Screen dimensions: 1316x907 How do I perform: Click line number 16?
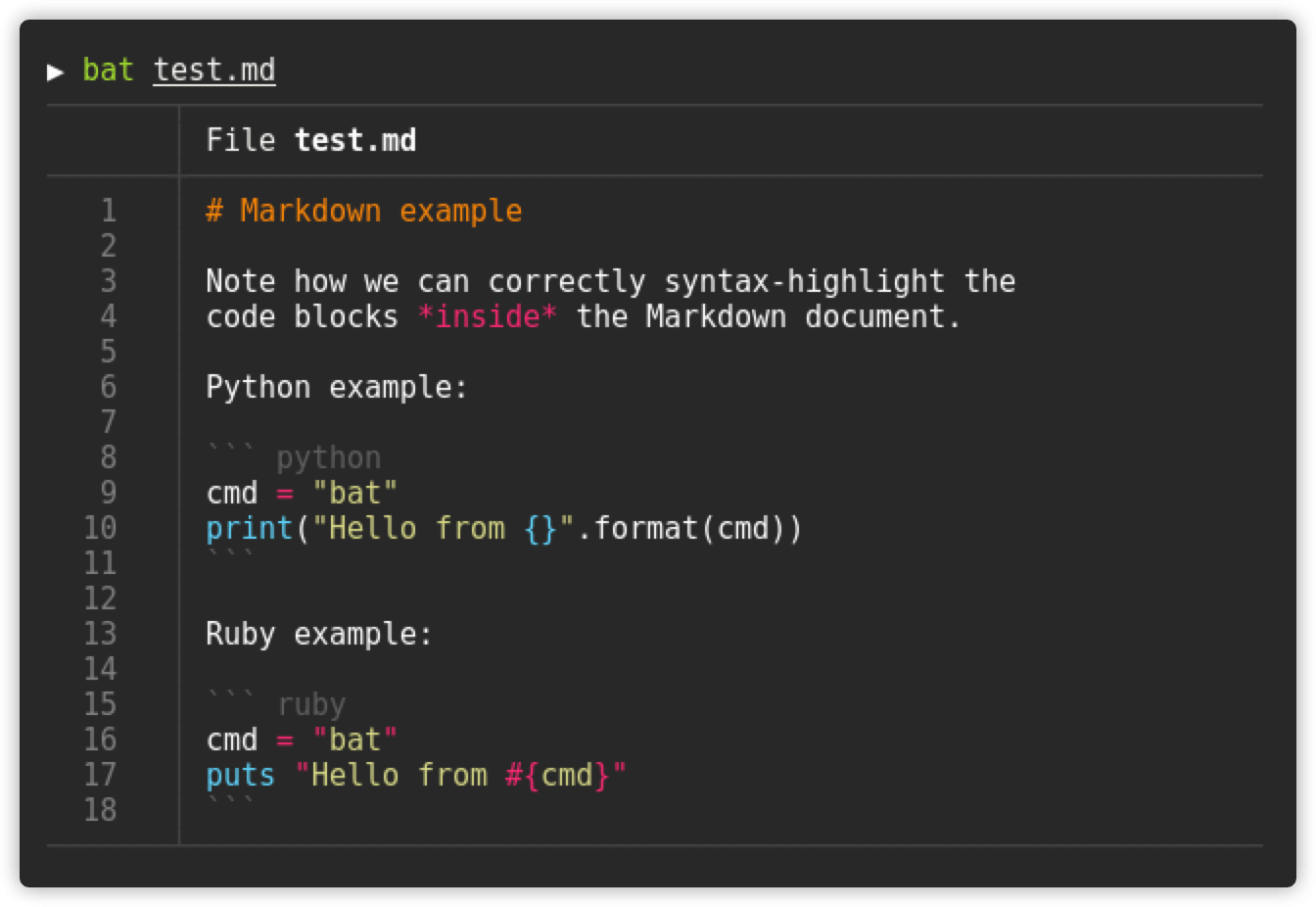(x=100, y=740)
